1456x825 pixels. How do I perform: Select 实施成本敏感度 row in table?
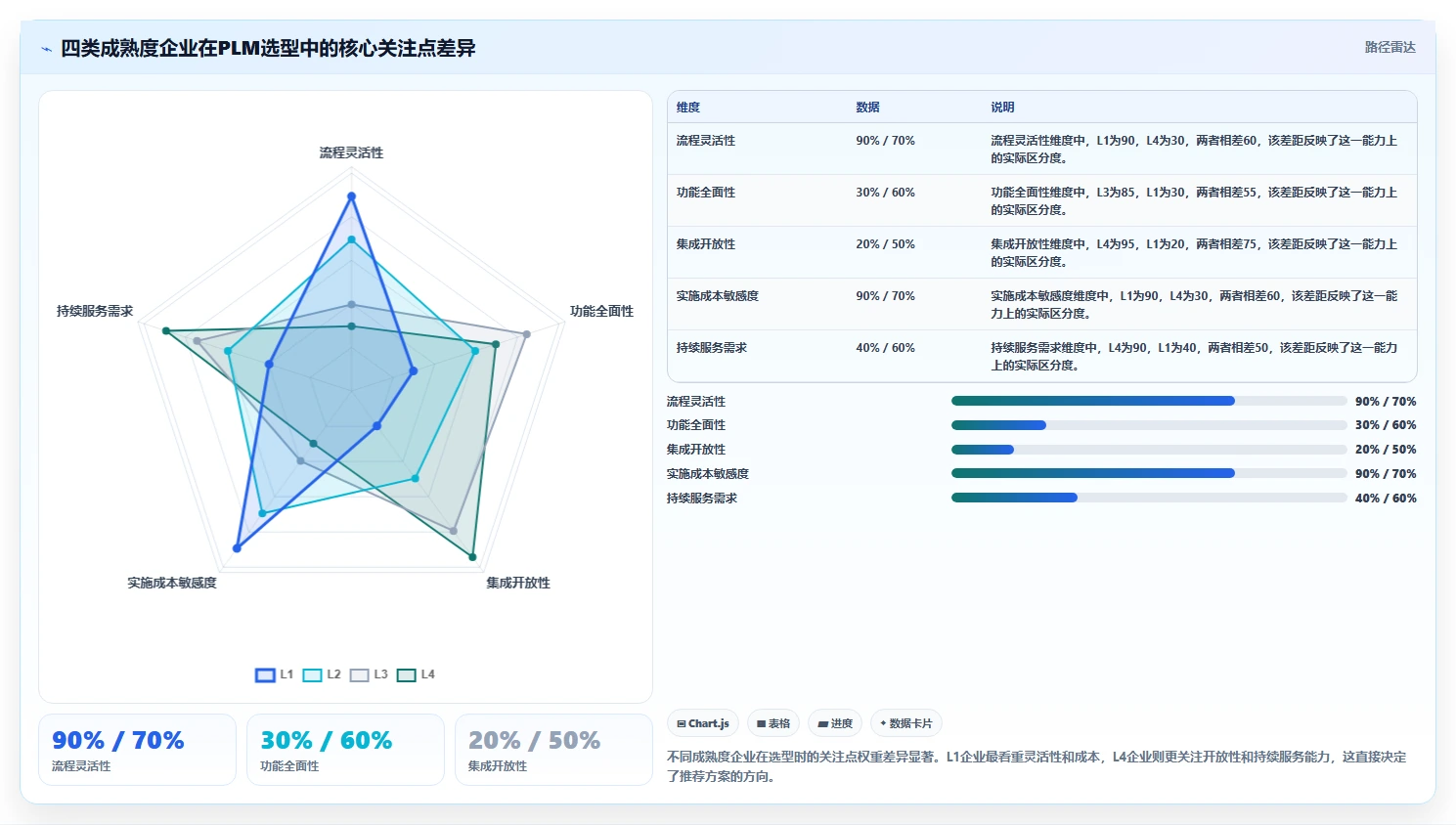(1042, 304)
